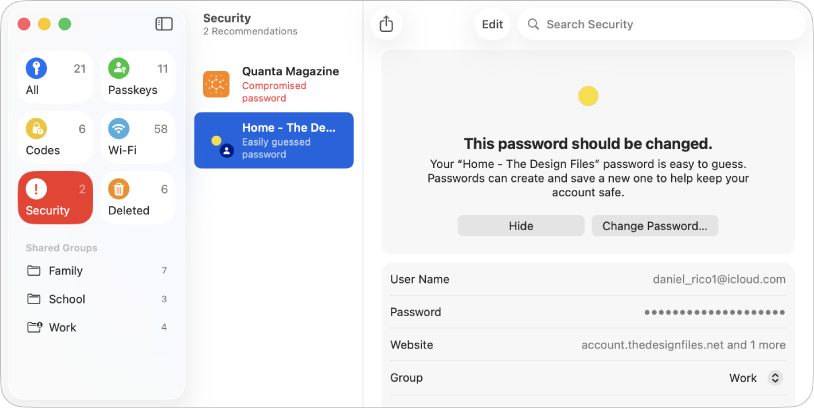Click the account.thedesignfiles.net website link
Viewport: 814px width, 410px height.
click(651, 345)
